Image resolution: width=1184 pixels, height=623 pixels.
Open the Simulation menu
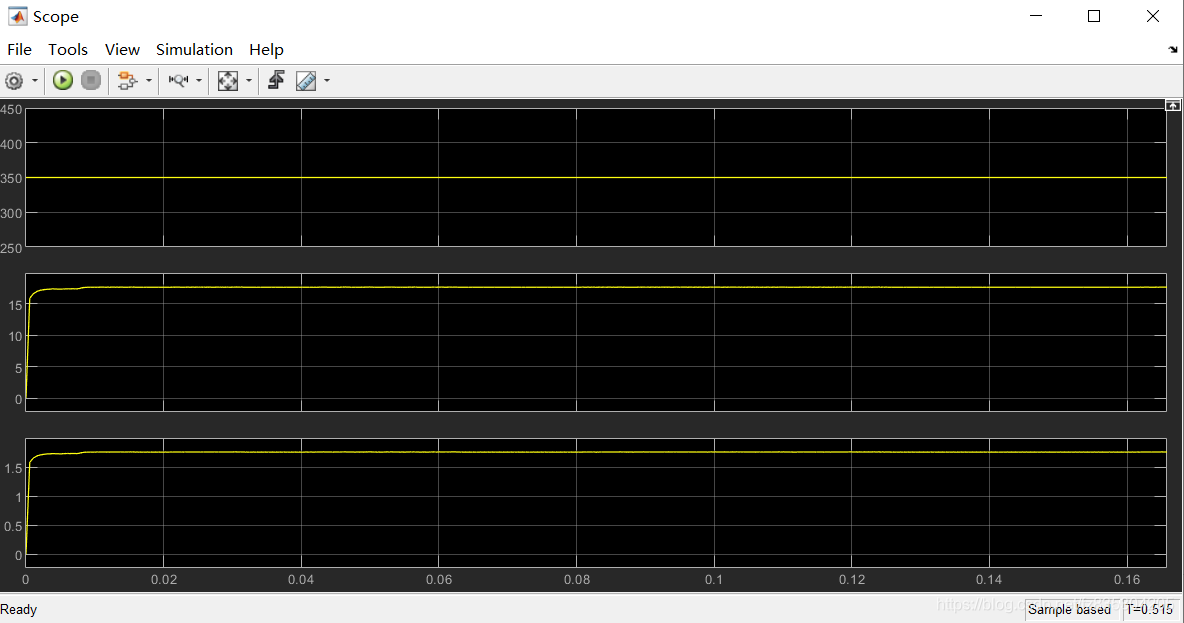click(x=194, y=49)
